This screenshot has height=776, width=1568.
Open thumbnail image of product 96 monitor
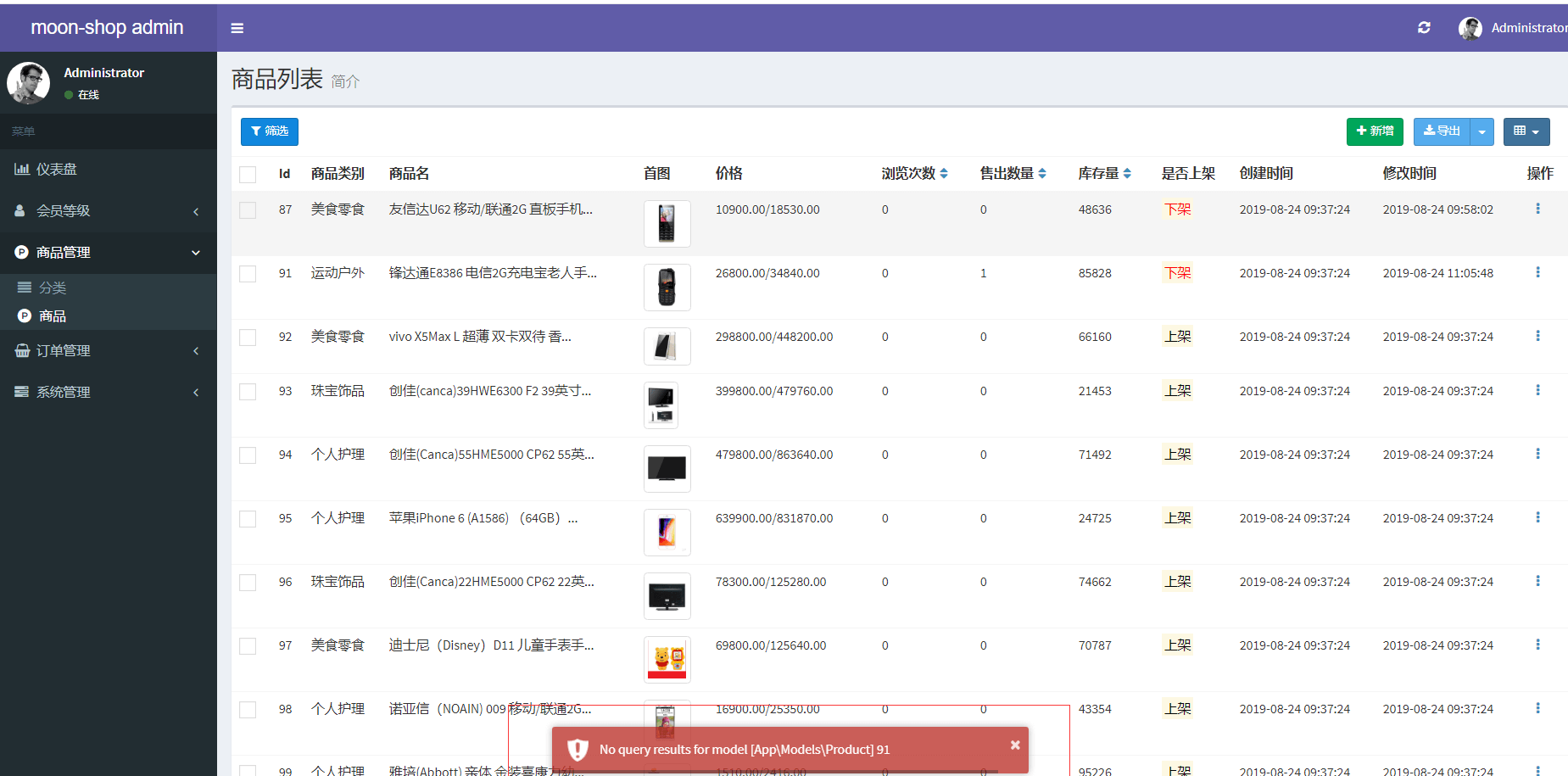[667, 596]
